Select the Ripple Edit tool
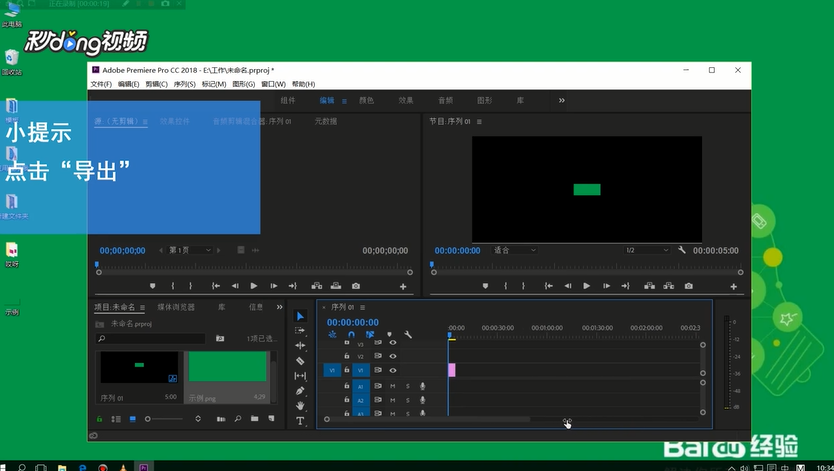834x471 pixels. (x=300, y=346)
